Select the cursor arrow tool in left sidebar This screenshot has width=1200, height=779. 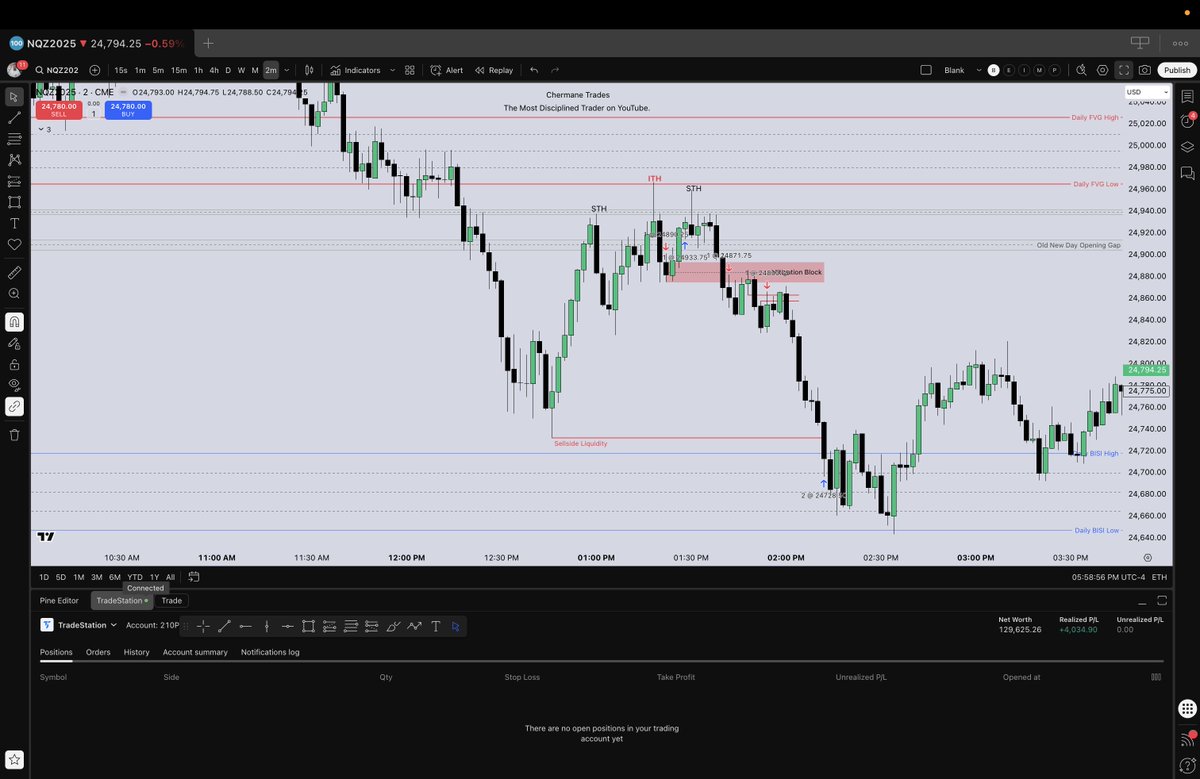(x=14, y=97)
